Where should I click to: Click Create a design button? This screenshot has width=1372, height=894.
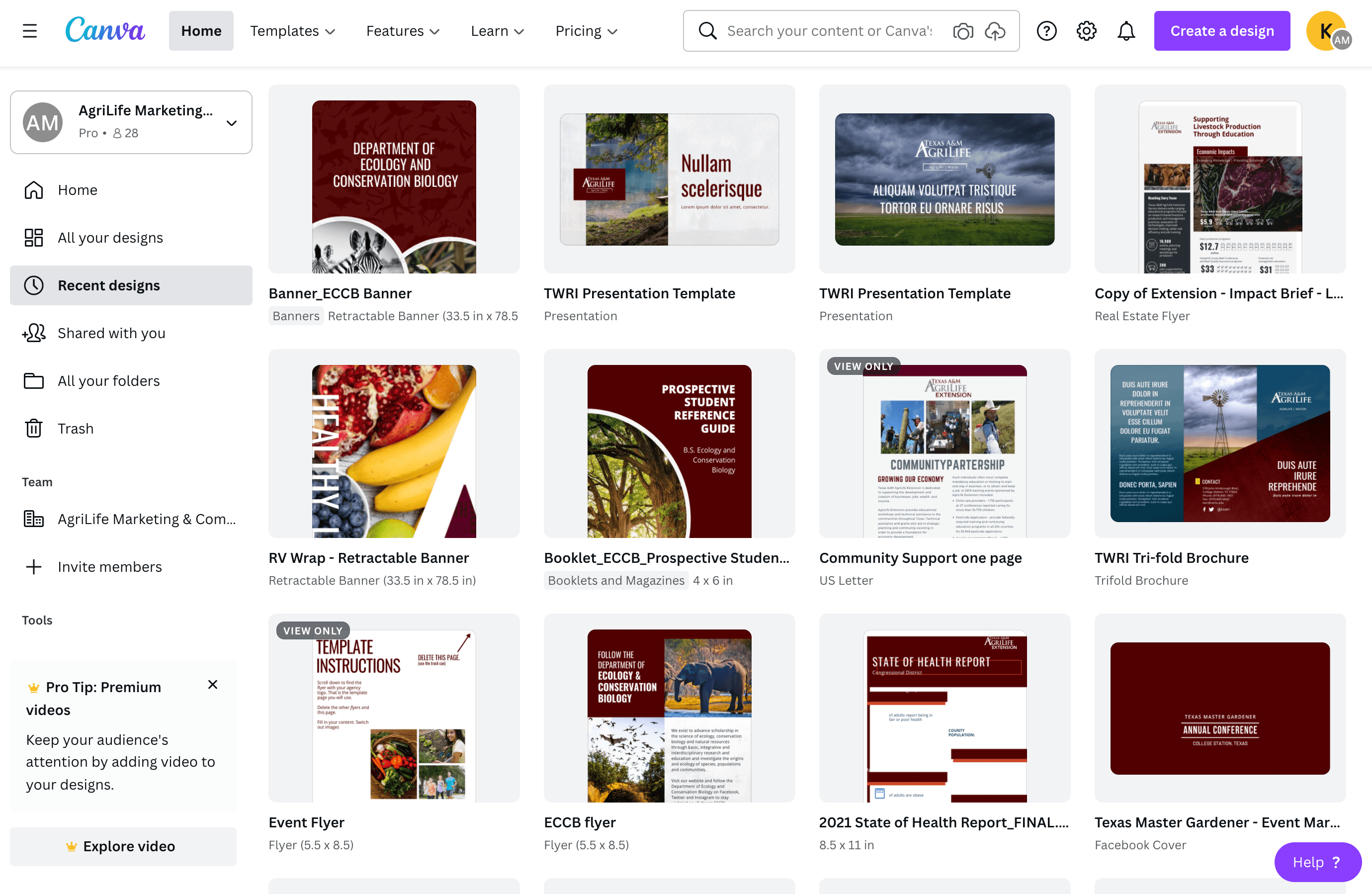click(x=1221, y=30)
